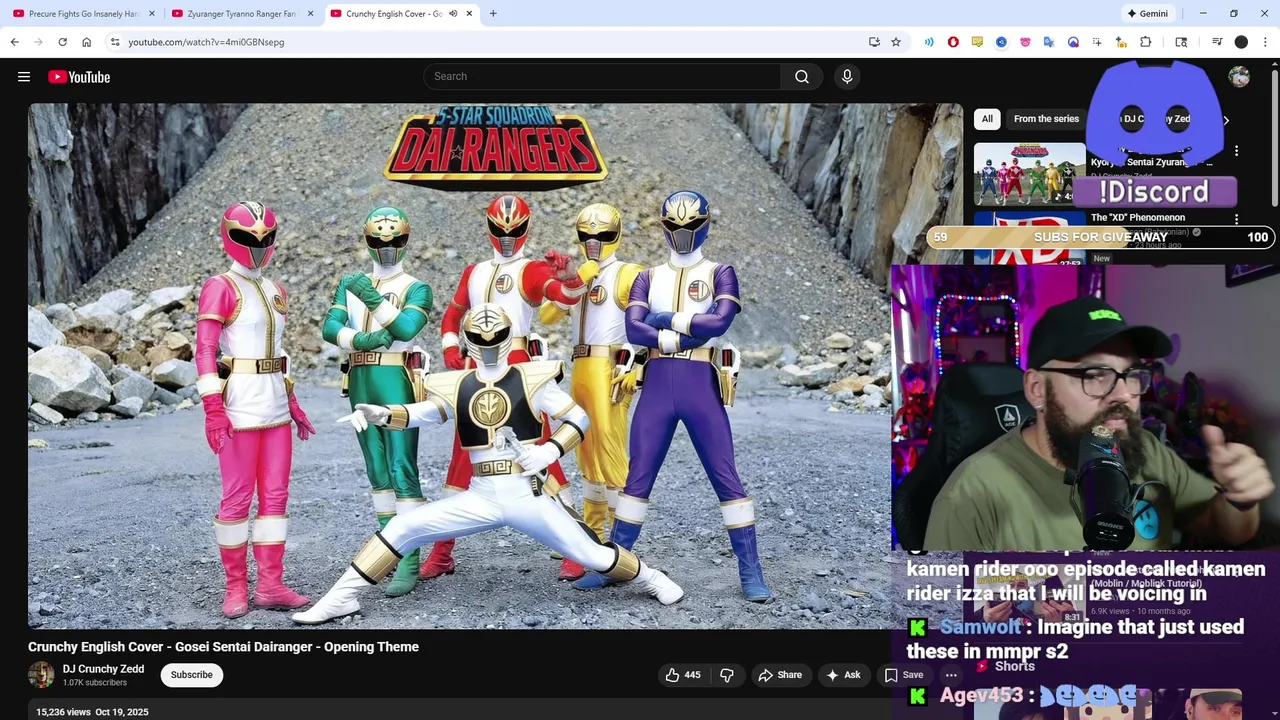This screenshot has height=720, width=1280.
Task: Go to the YouTube home logo
Action: coord(79,77)
